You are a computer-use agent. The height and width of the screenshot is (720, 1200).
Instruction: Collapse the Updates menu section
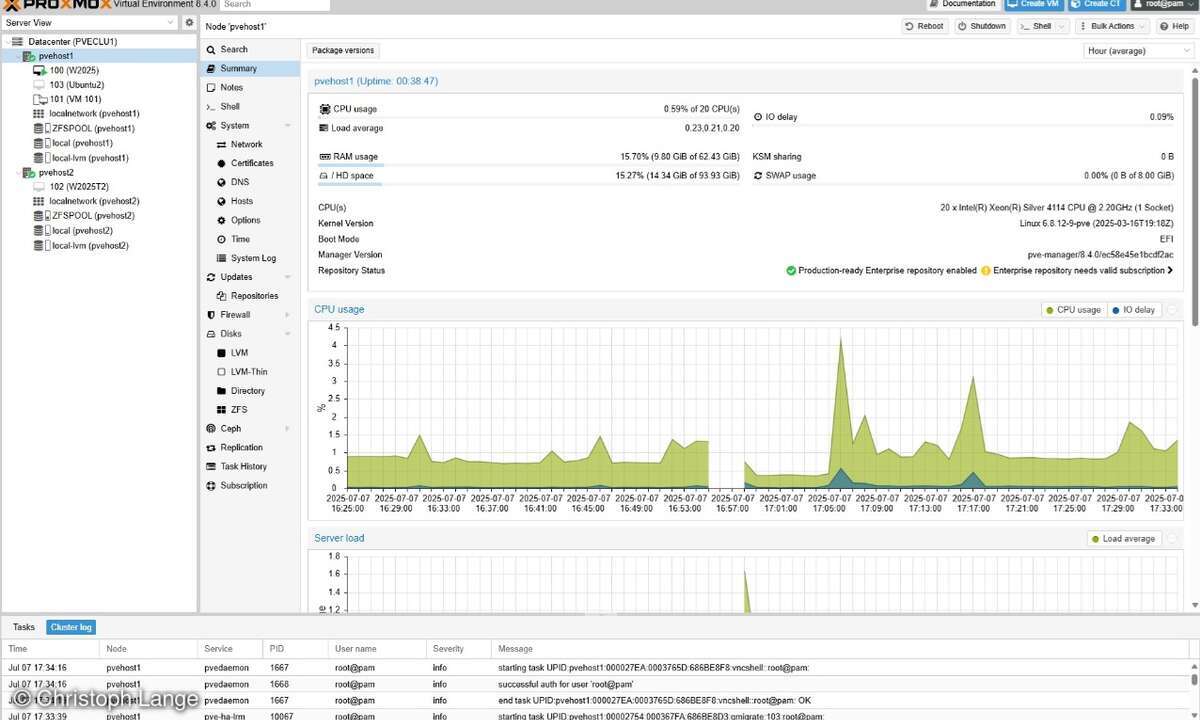point(287,277)
